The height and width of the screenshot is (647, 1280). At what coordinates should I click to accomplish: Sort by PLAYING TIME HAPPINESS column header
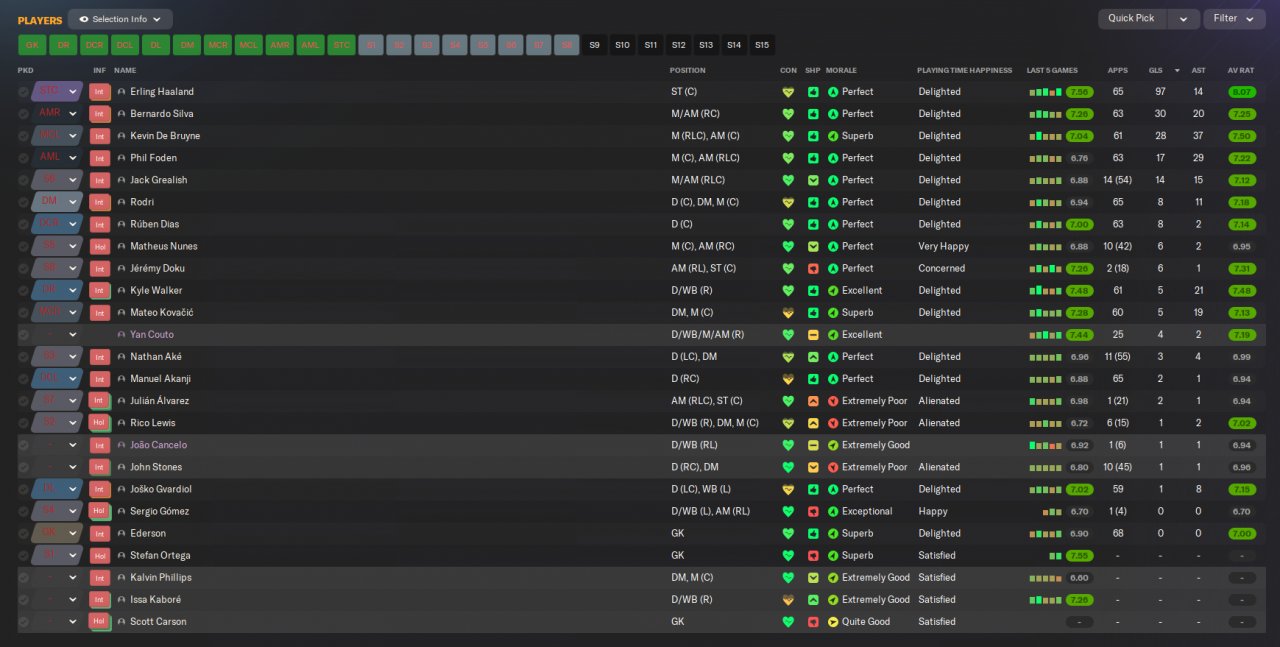pyautogui.click(x=964, y=71)
